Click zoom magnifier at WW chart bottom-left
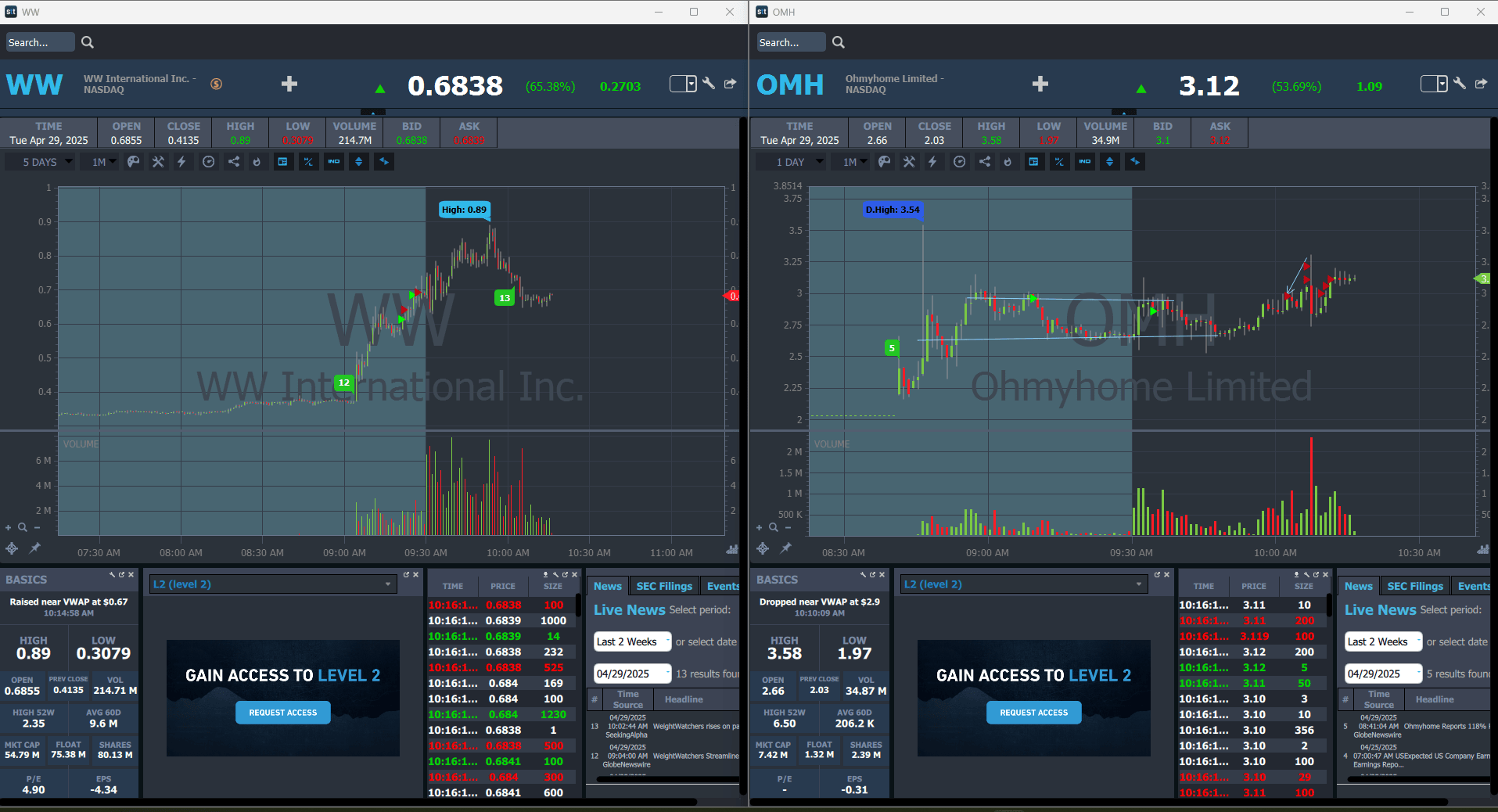This screenshot has height=812, width=1498. pos(23,527)
